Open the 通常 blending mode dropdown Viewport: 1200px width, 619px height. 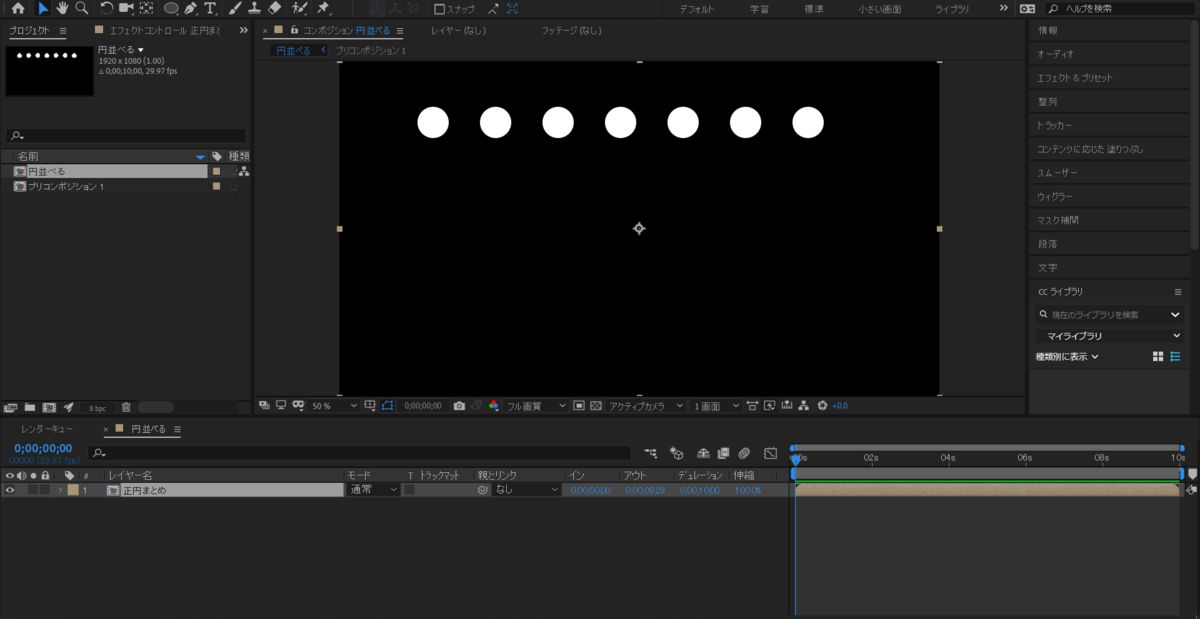coord(373,490)
